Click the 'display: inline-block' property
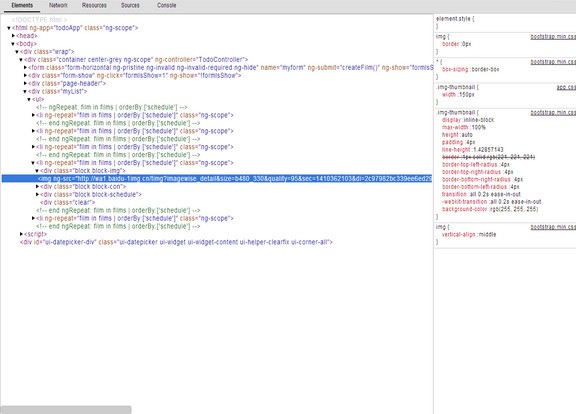 tap(468, 120)
